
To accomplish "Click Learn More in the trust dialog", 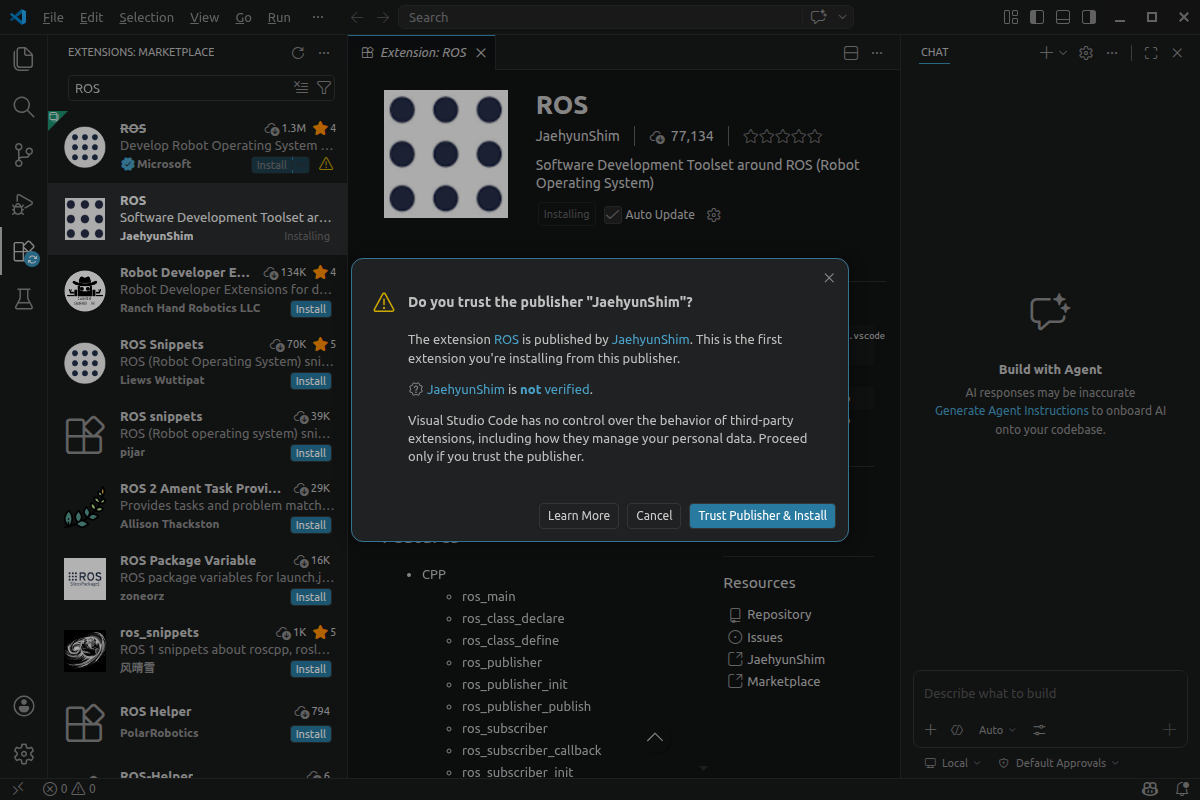I will coord(579,516).
